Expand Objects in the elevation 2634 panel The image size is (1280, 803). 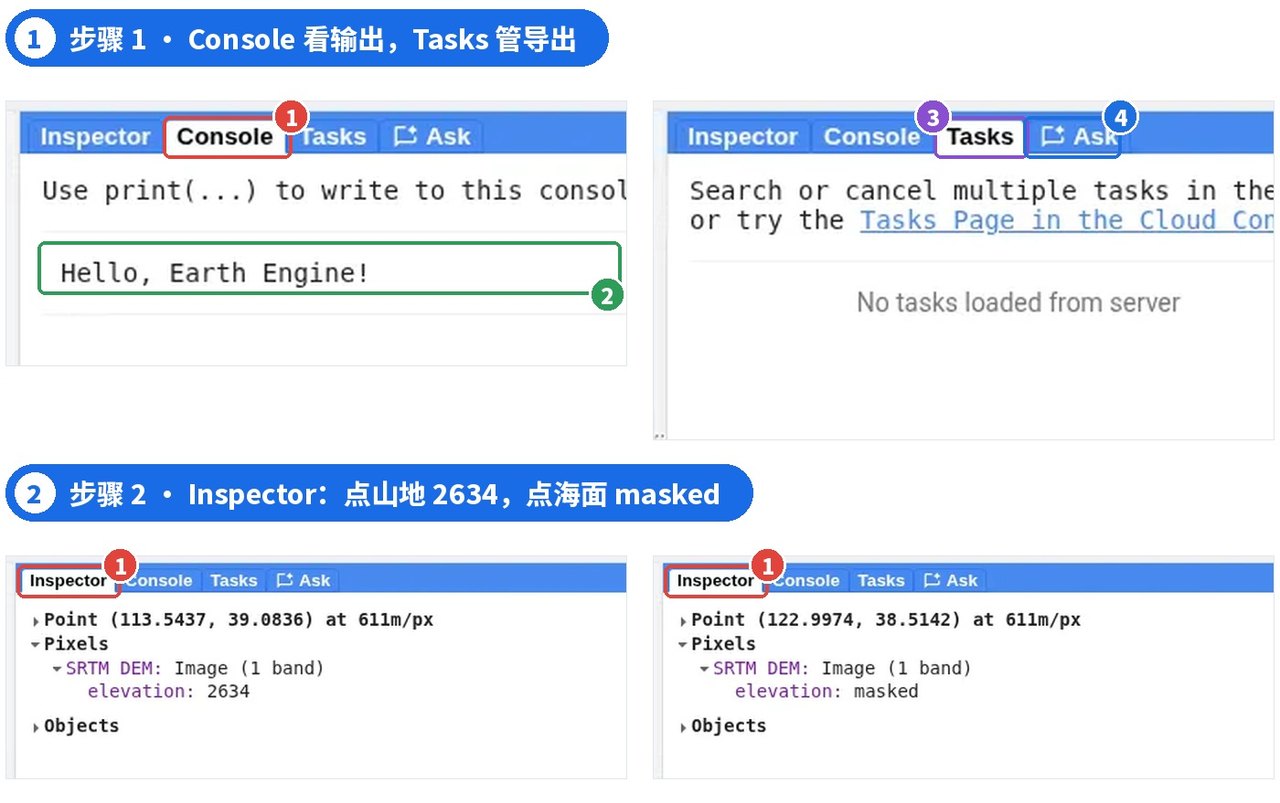(37, 727)
